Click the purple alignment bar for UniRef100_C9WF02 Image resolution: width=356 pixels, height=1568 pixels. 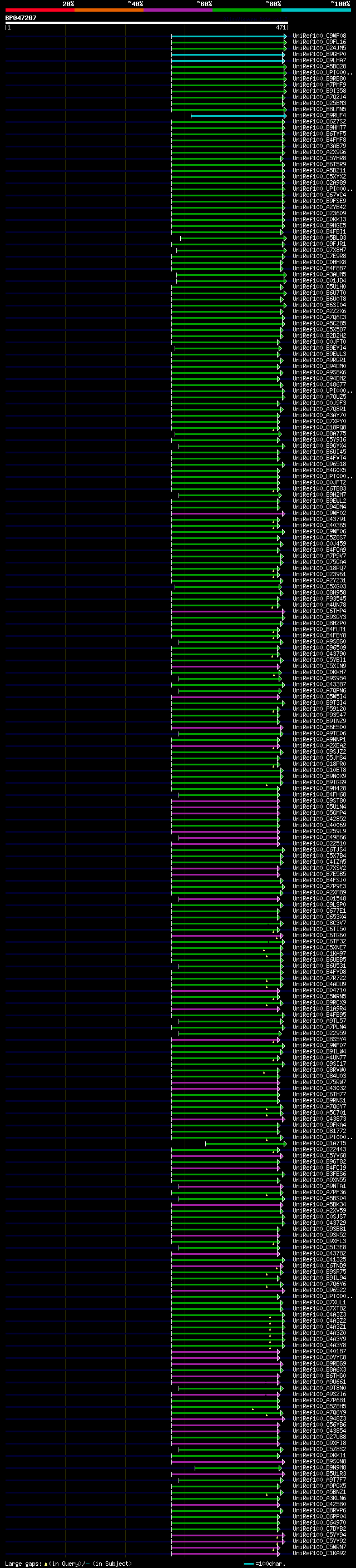228,513
